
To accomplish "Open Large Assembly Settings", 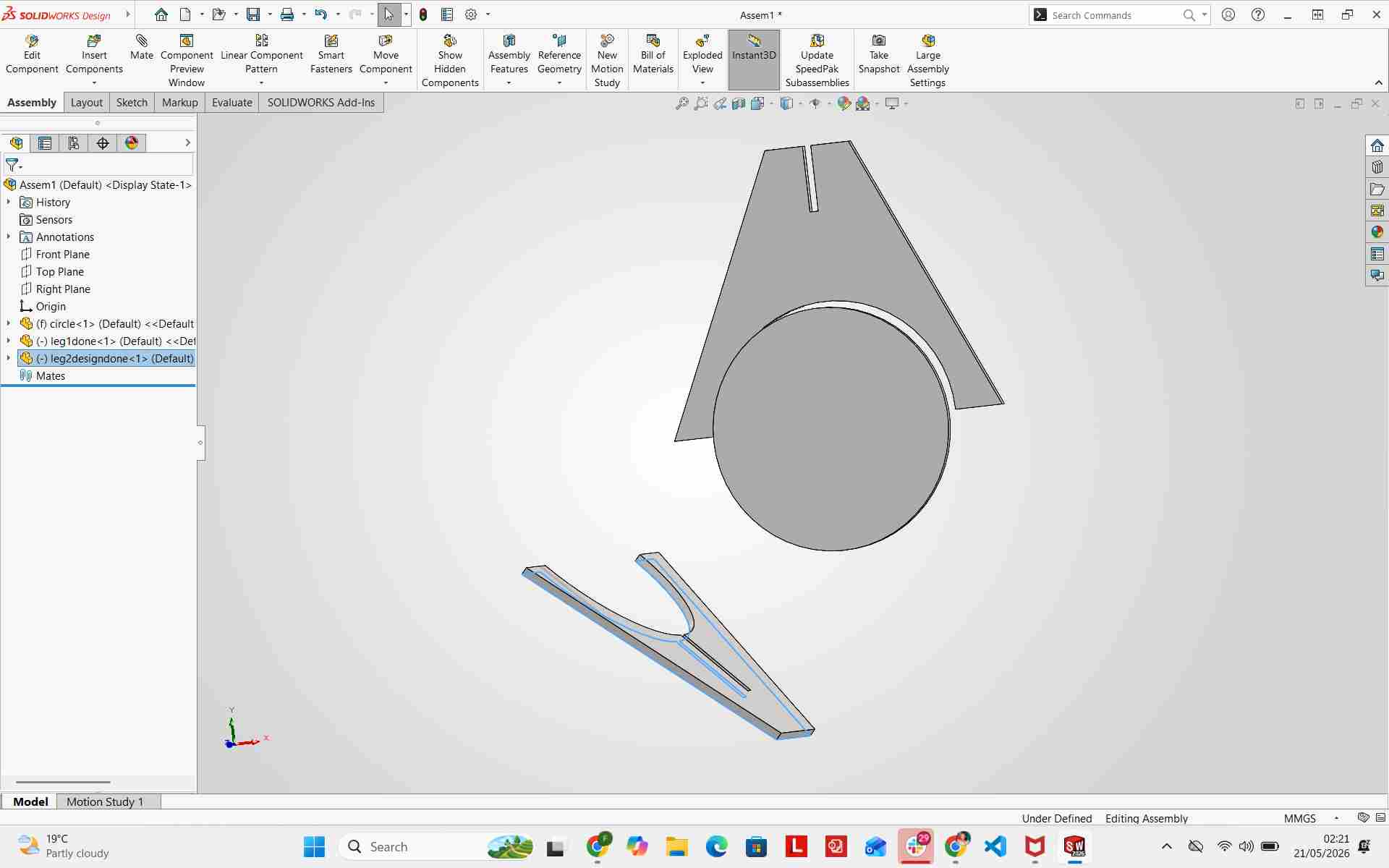I will point(928,61).
